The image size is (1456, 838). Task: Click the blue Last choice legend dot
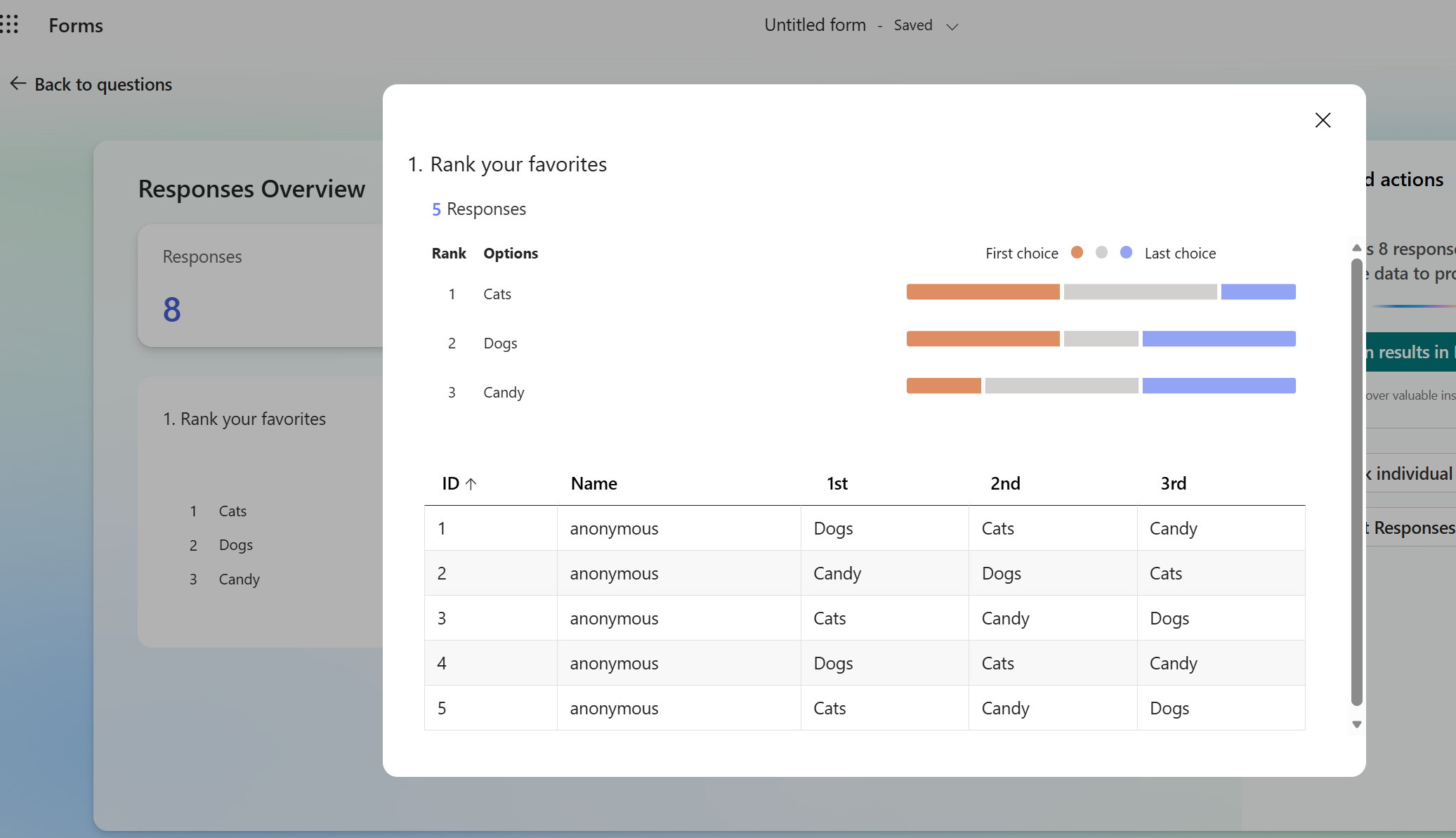(x=1126, y=252)
